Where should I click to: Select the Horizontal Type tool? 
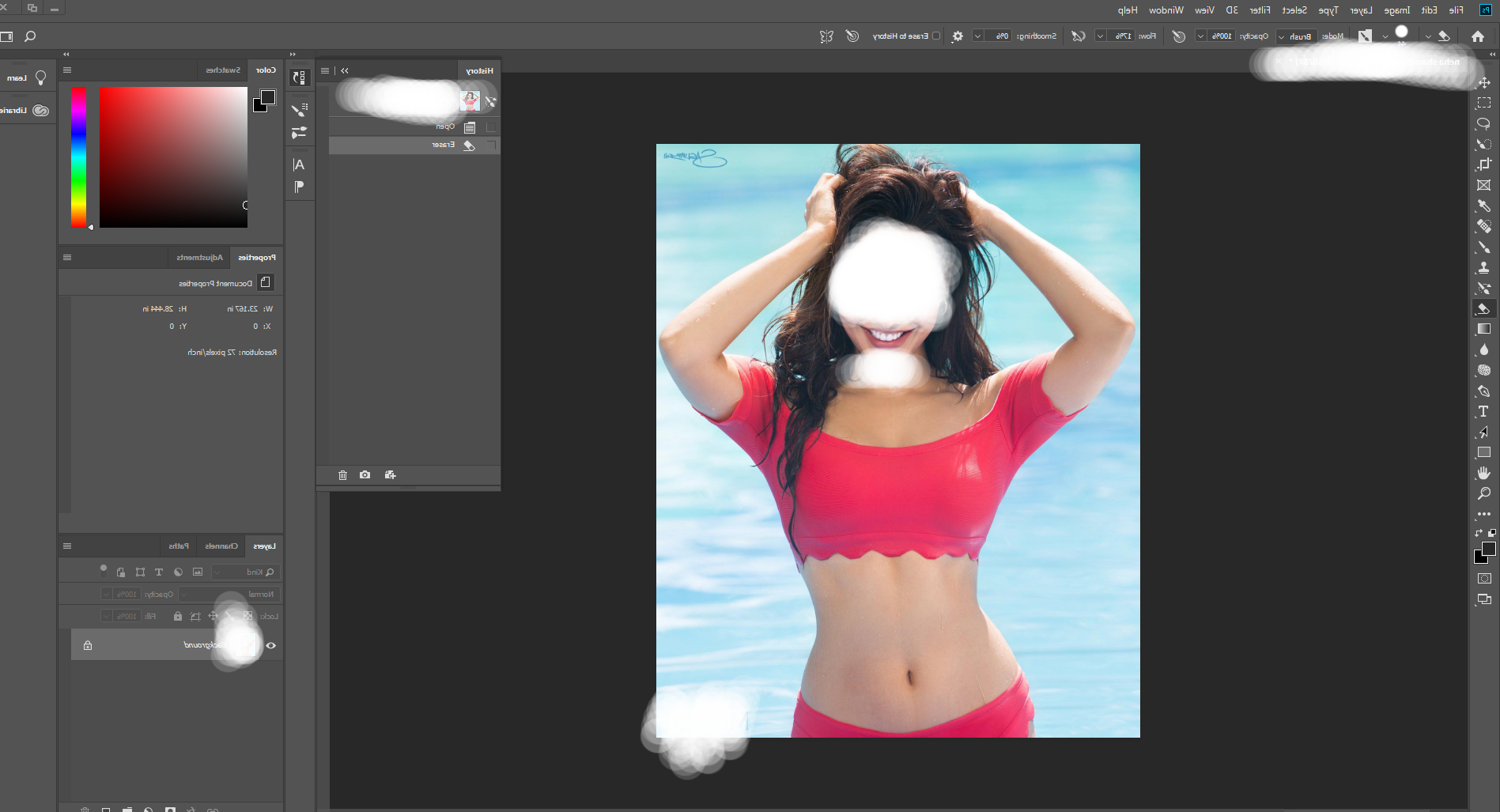1484,411
